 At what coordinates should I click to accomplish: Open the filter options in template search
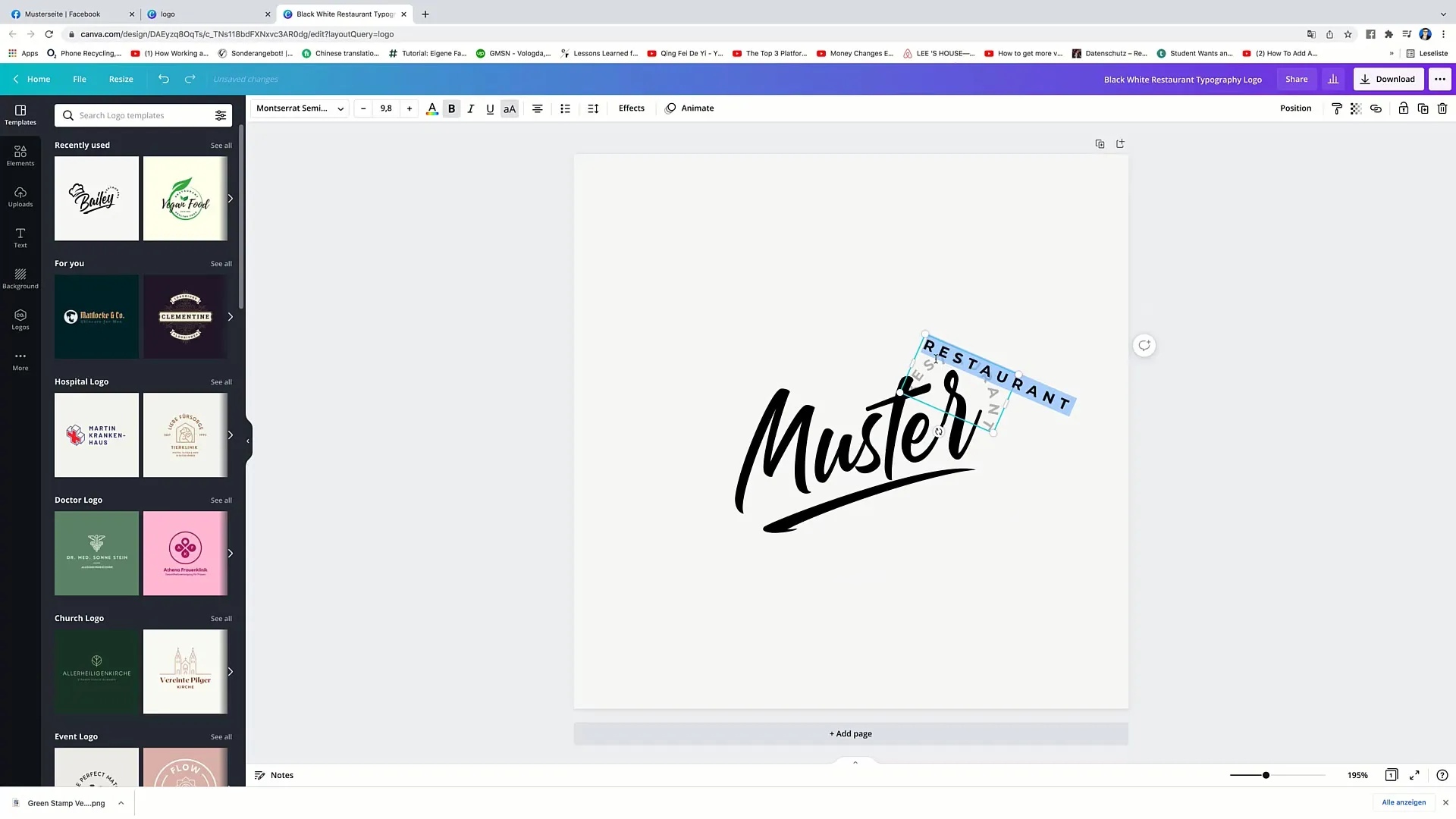(x=221, y=115)
